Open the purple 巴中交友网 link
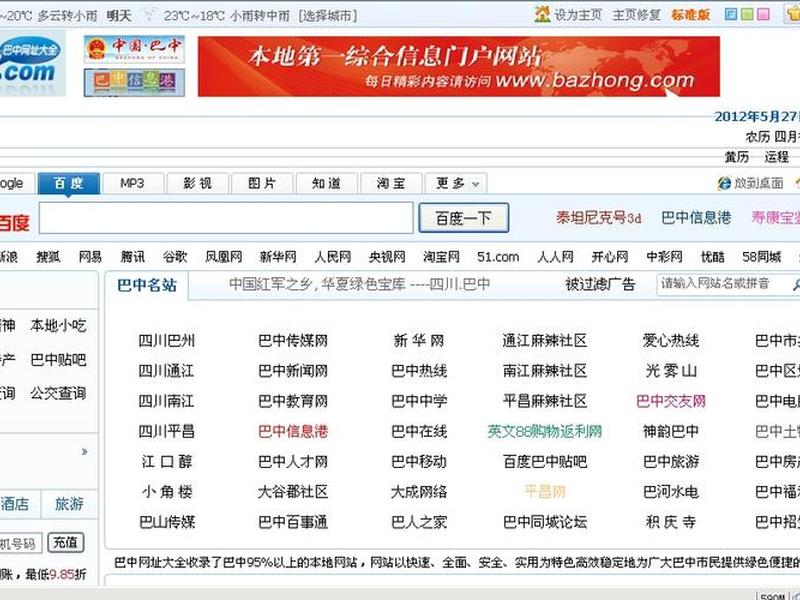This screenshot has height=600, width=800. (671, 401)
